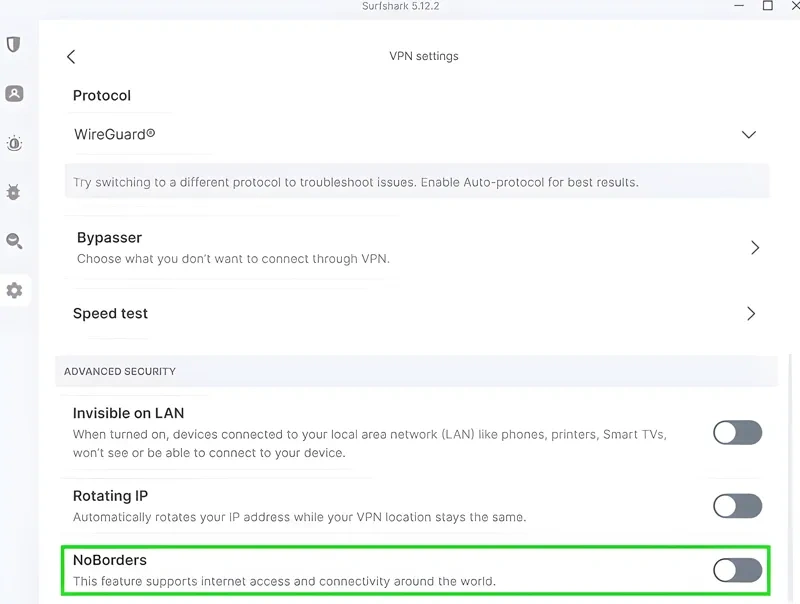
Task: Expand the Protocol dropdown chevron
Action: [x=748, y=134]
